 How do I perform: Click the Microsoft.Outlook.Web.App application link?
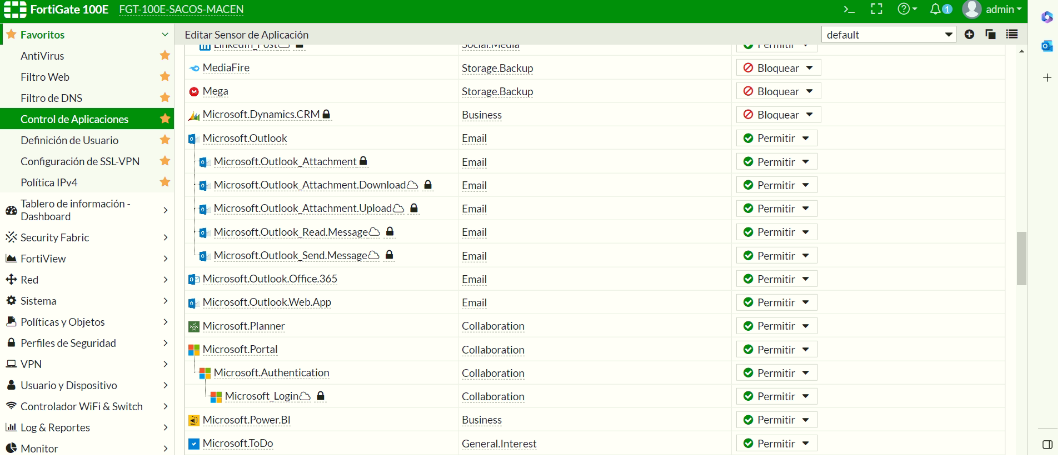(266, 302)
